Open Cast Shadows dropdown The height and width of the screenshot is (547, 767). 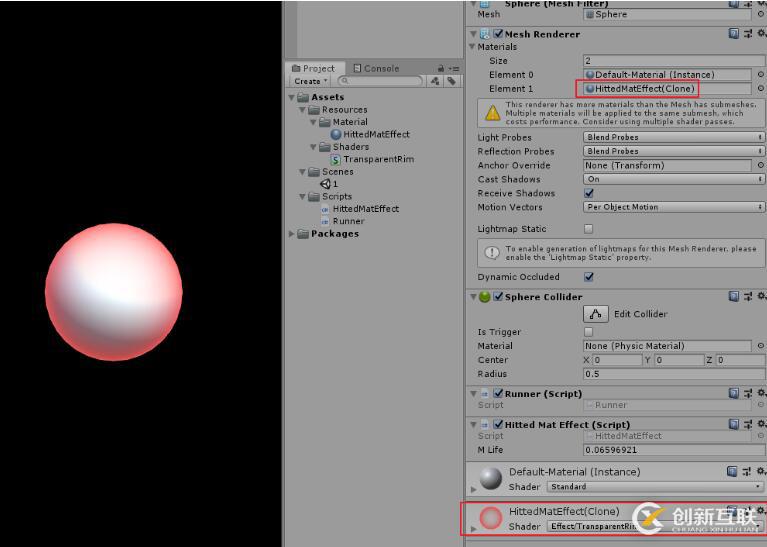[x=674, y=179]
